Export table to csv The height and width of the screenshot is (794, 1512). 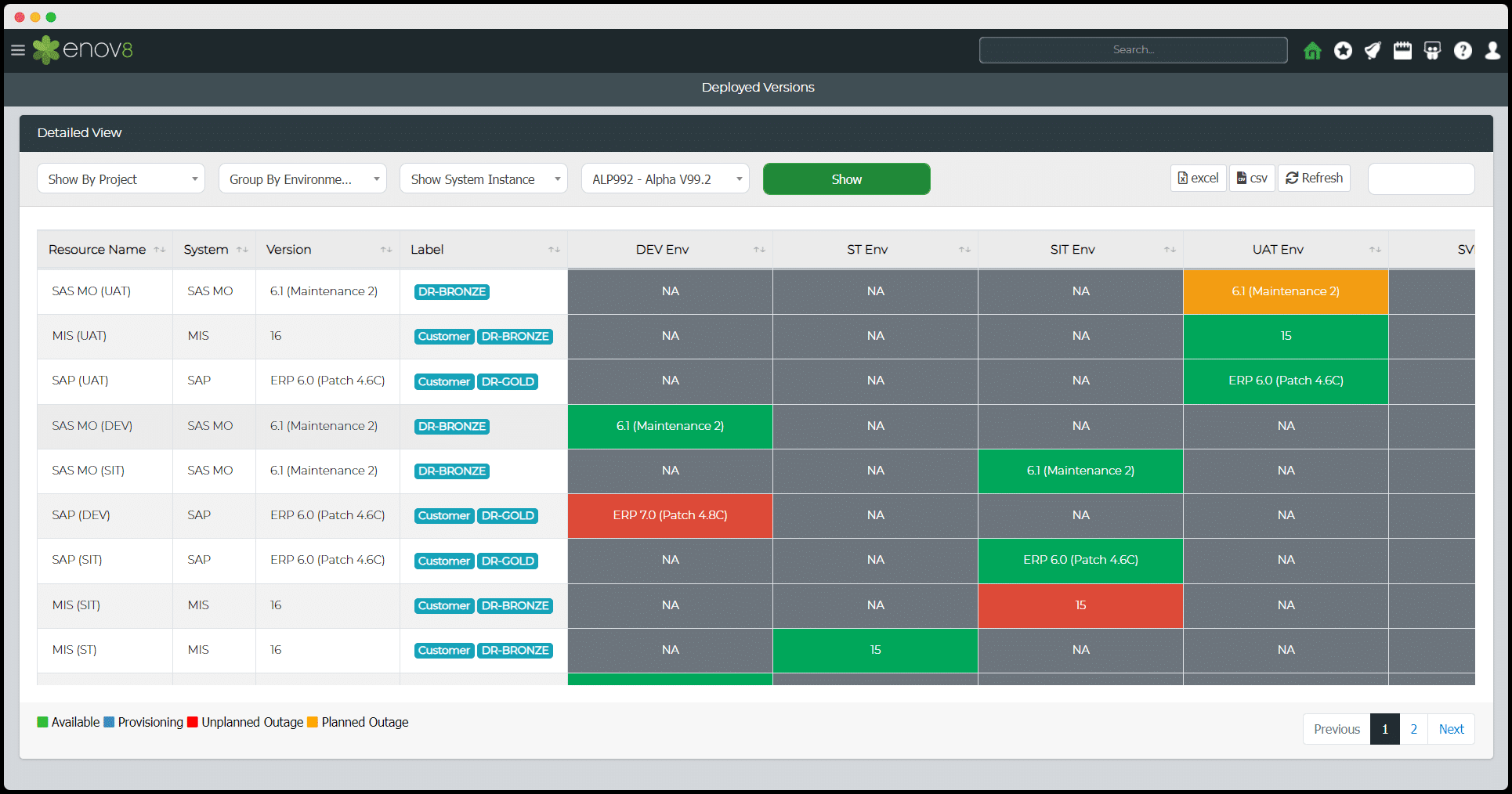(x=1252, y=178)
